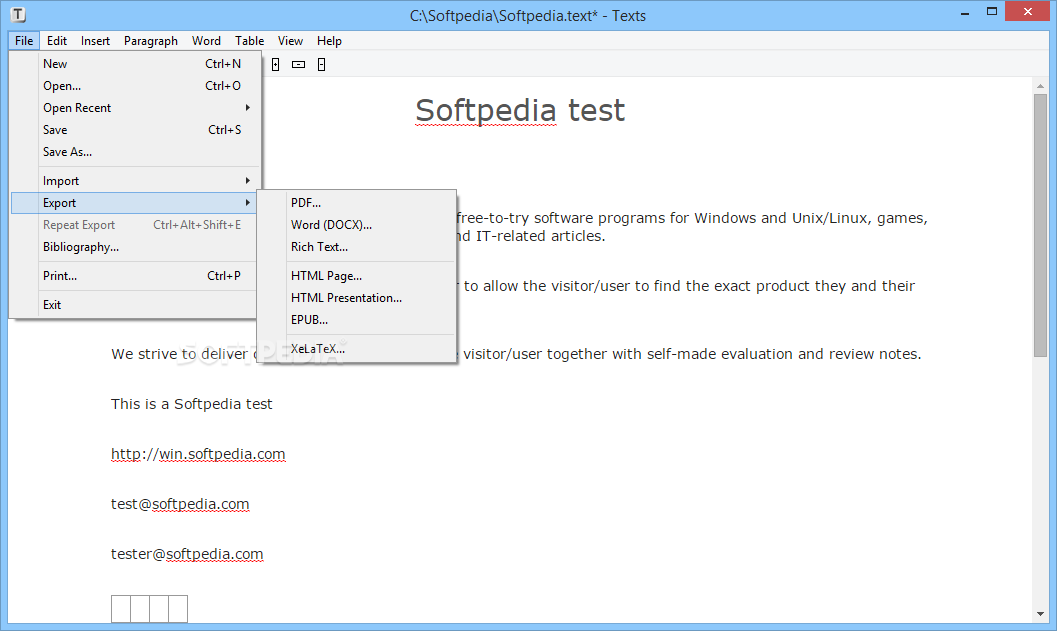Screen dimensions: 1057x631
Task: Close the File menu via File menu item
Action: coord(24,40)
